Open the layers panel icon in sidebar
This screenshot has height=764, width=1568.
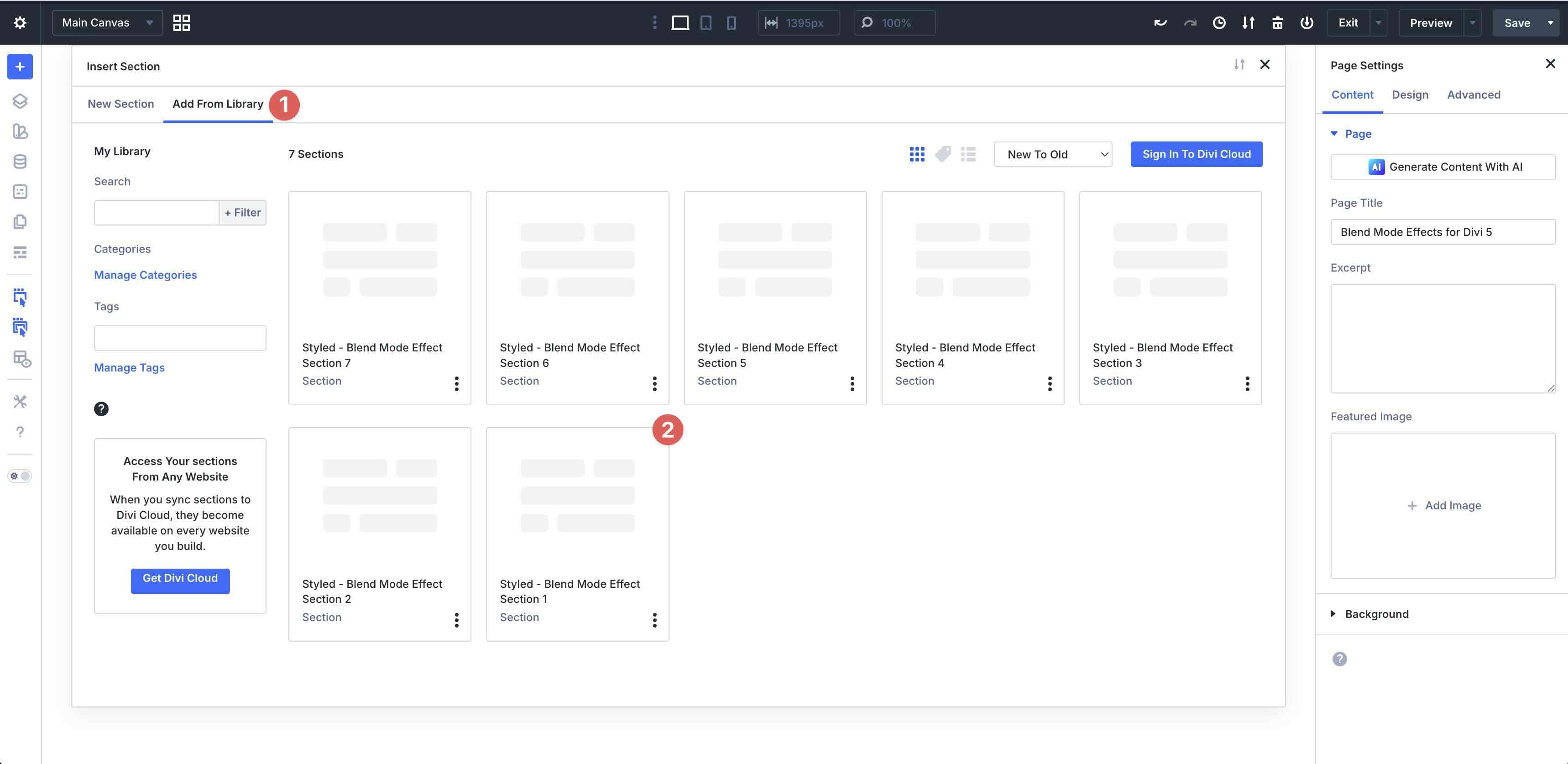[20, 100]
